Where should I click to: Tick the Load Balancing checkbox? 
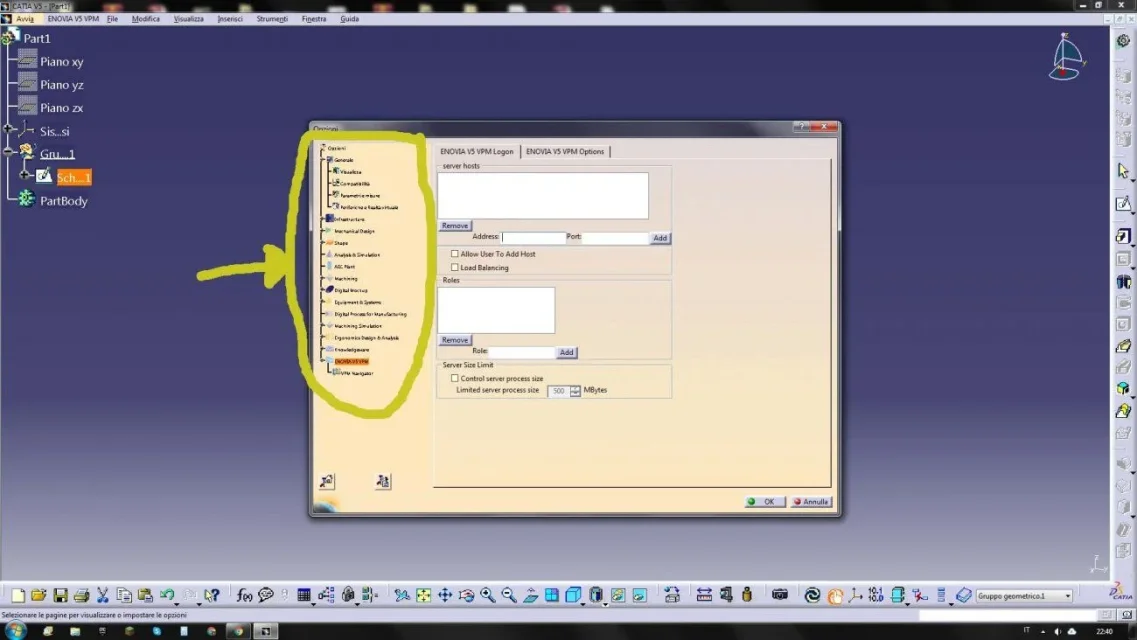[455, 267]
